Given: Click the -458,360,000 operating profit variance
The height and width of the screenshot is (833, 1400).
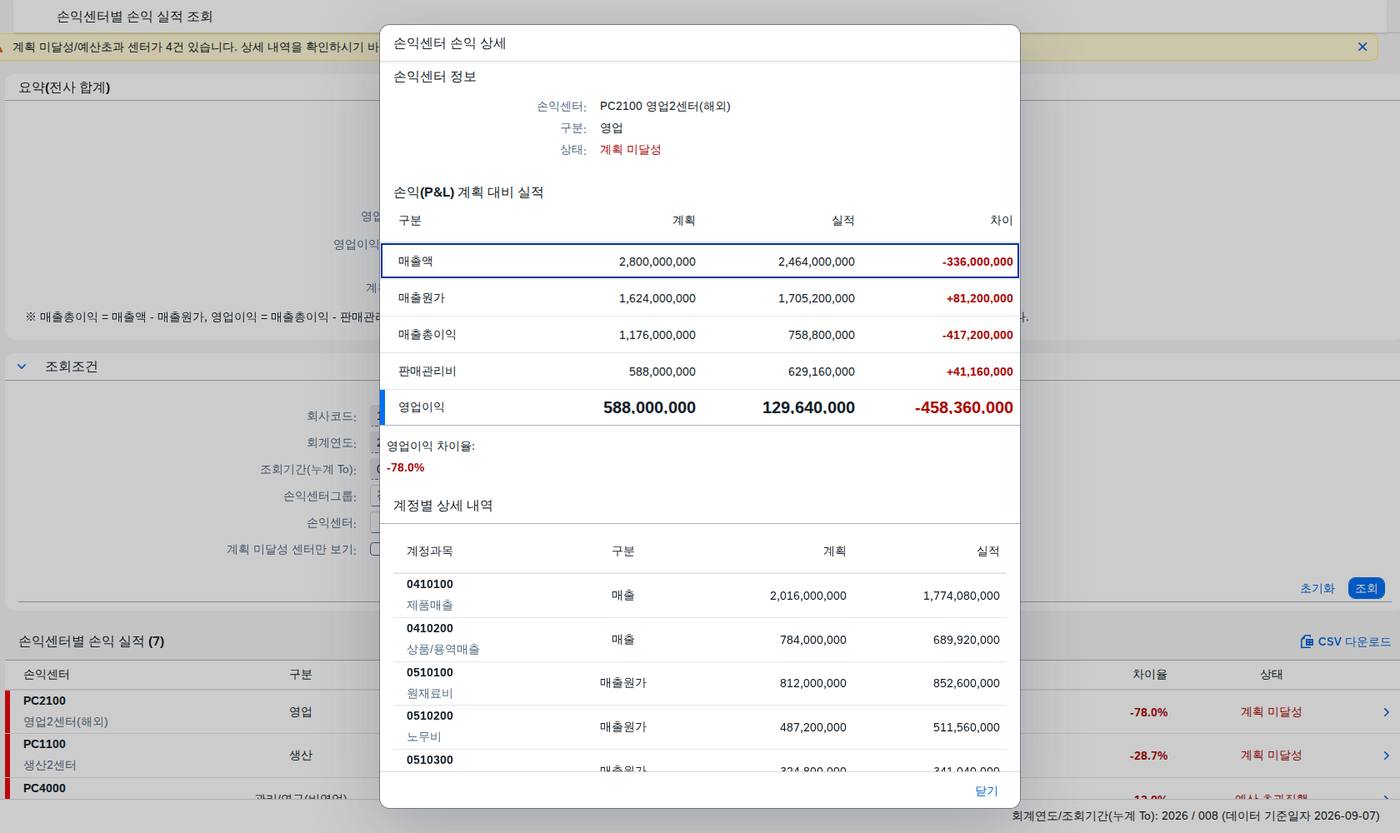Looking at the screenshot, I should coord(964,408).
